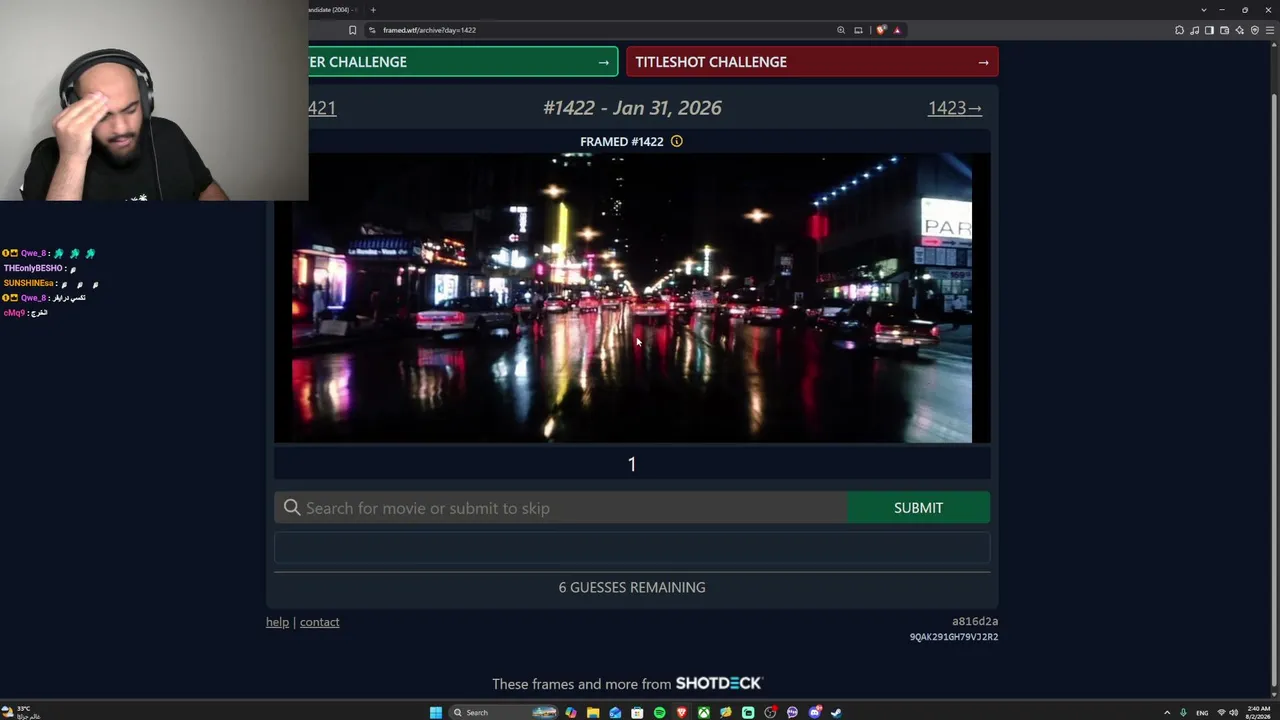Click the zoom magnifier icon in address bar
Viewport: 1280px width, 720px height.
(841, 30)
